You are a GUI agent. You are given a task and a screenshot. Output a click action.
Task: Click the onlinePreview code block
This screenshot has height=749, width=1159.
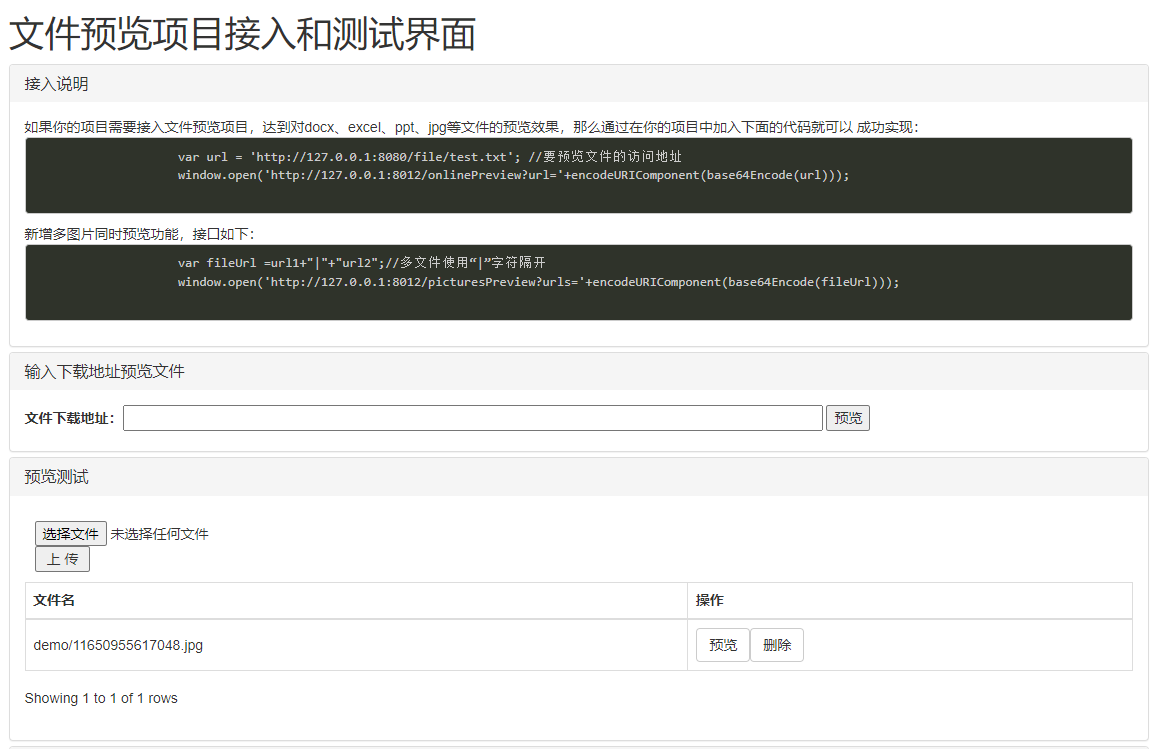579,175
